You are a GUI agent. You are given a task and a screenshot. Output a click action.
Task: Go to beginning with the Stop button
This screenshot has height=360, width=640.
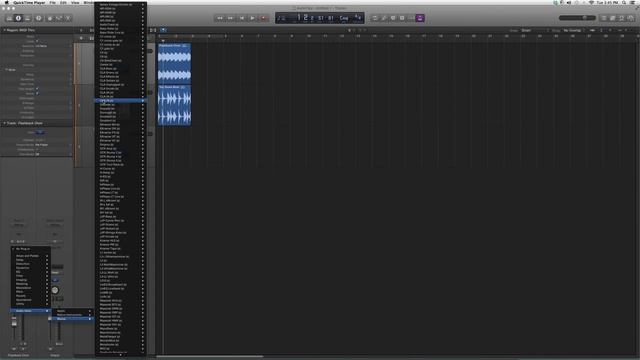pos(242,18)
